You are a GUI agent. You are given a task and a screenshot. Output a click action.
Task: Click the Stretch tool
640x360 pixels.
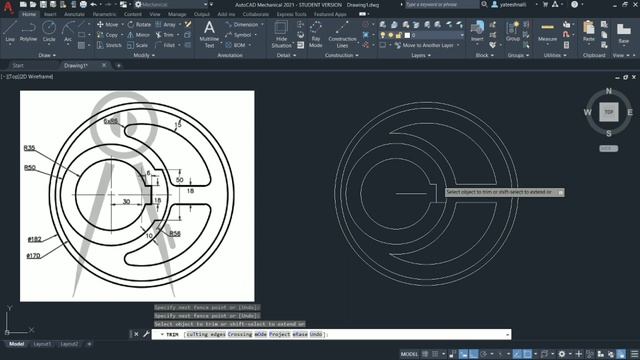[109, 45]
